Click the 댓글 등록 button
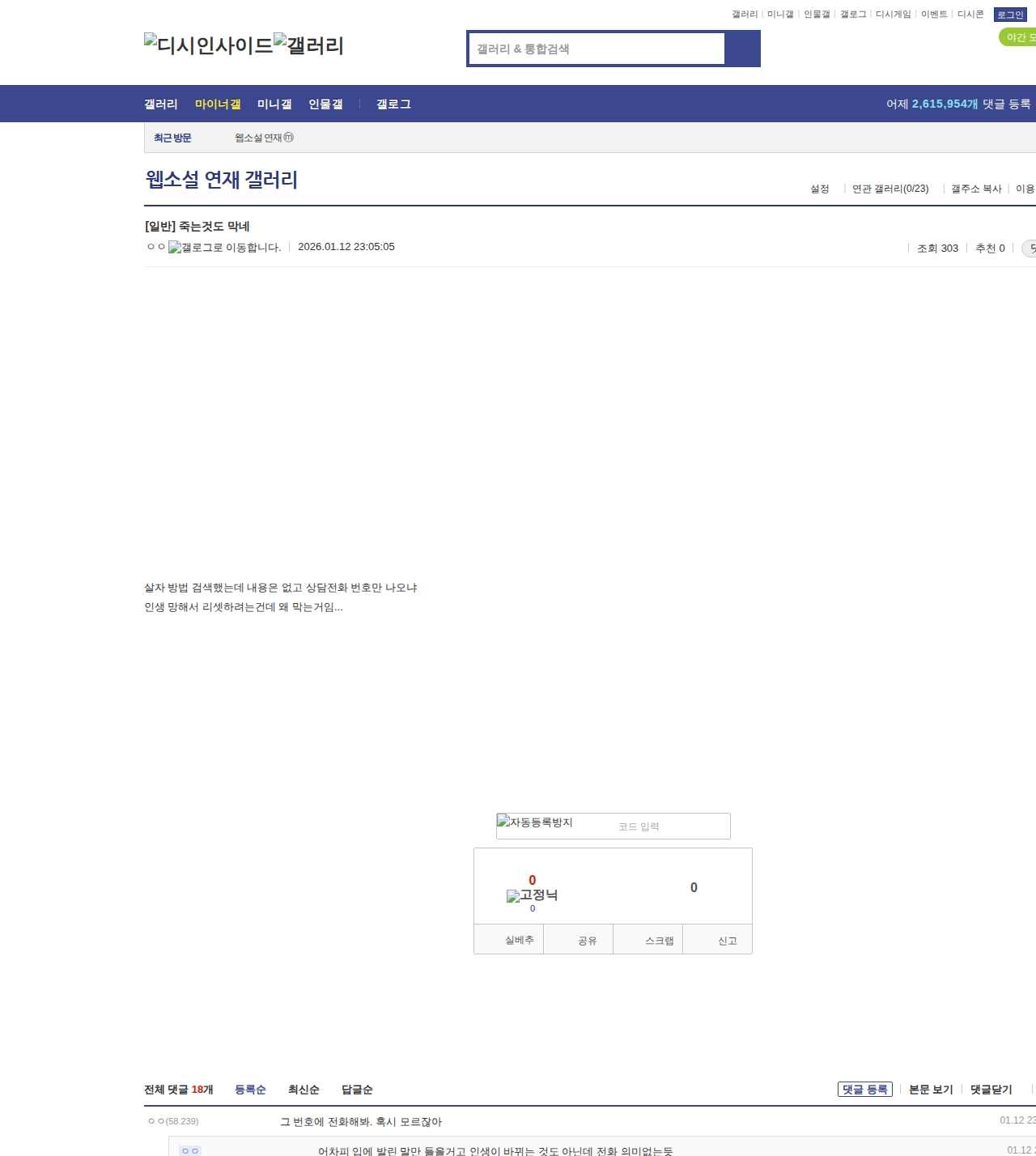 pos(865,1090)
